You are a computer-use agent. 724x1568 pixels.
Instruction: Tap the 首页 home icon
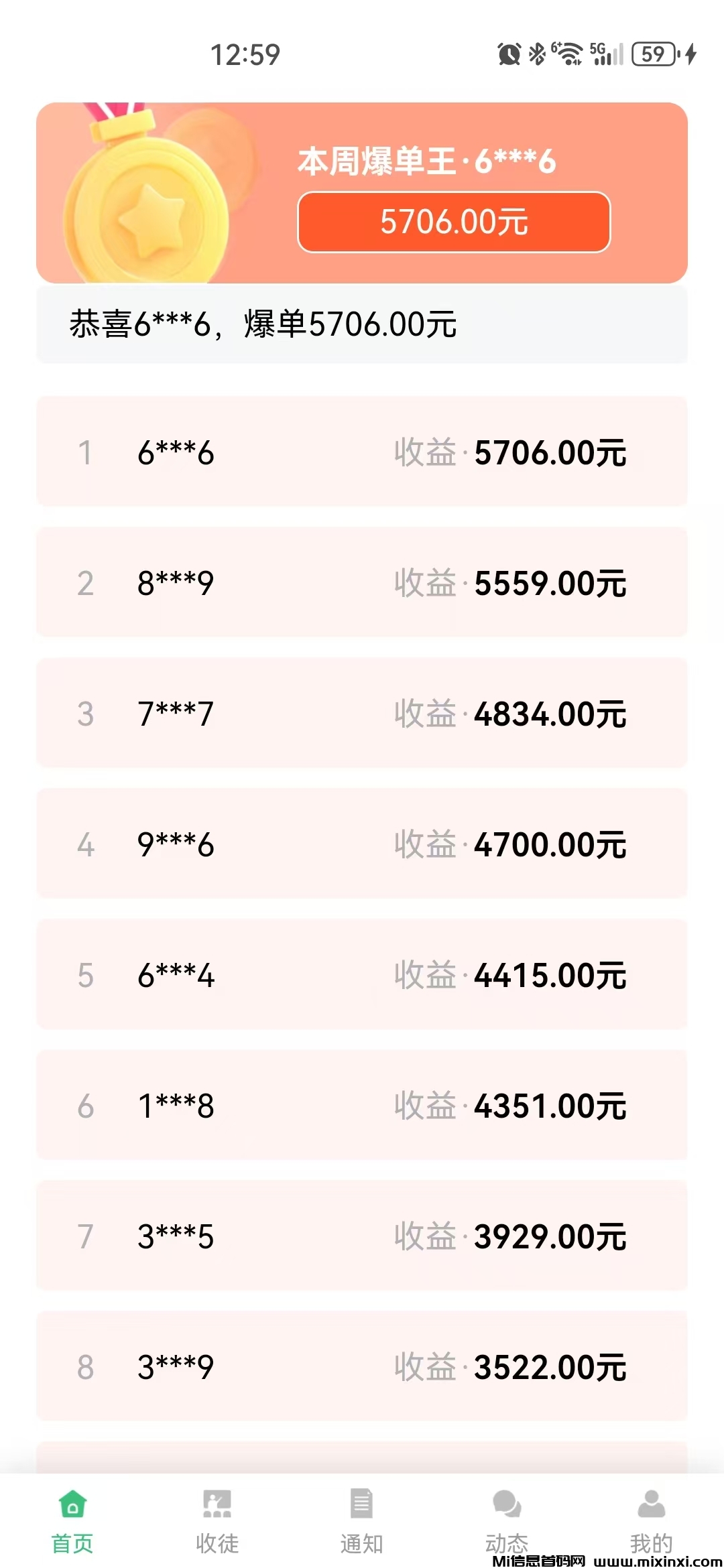pos(72,1503)
